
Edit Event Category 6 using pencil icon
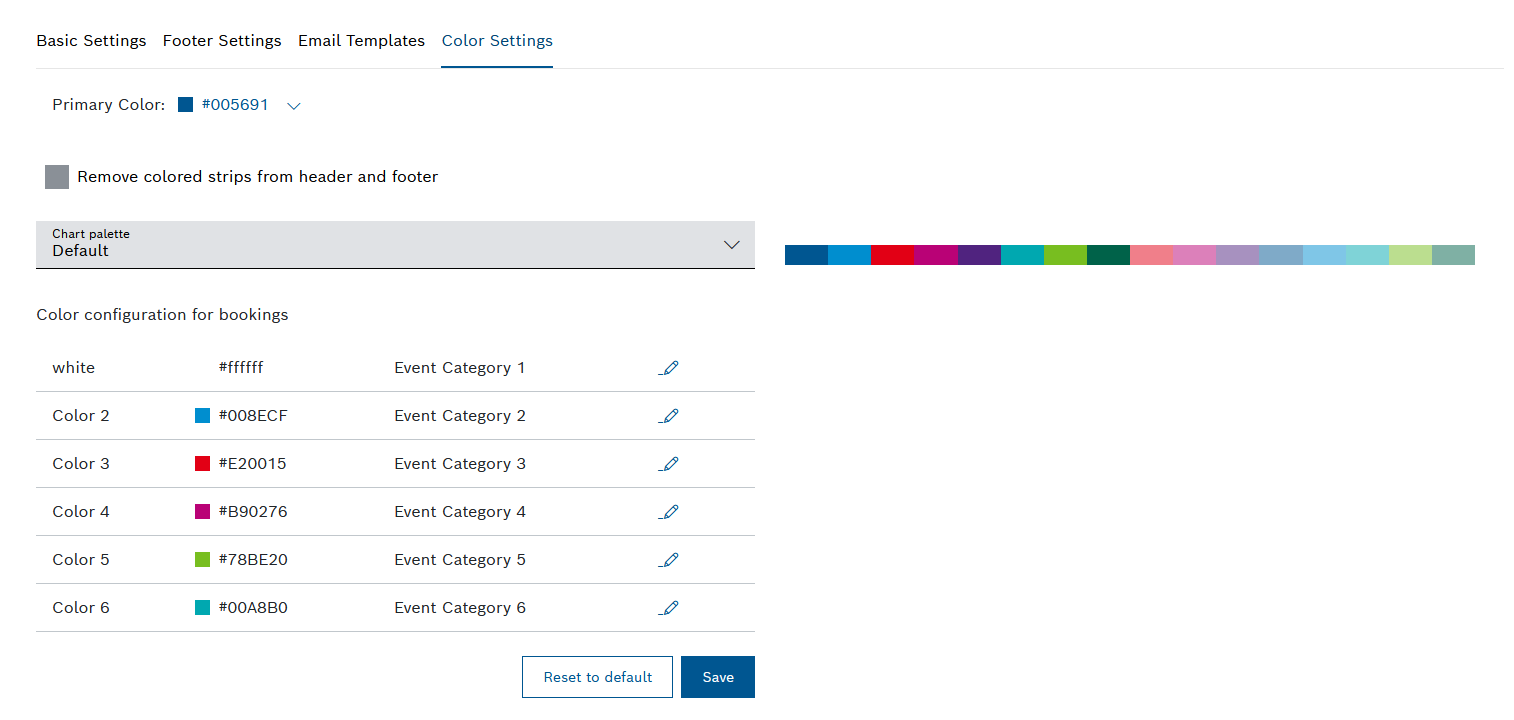click(x=669, y=608)
